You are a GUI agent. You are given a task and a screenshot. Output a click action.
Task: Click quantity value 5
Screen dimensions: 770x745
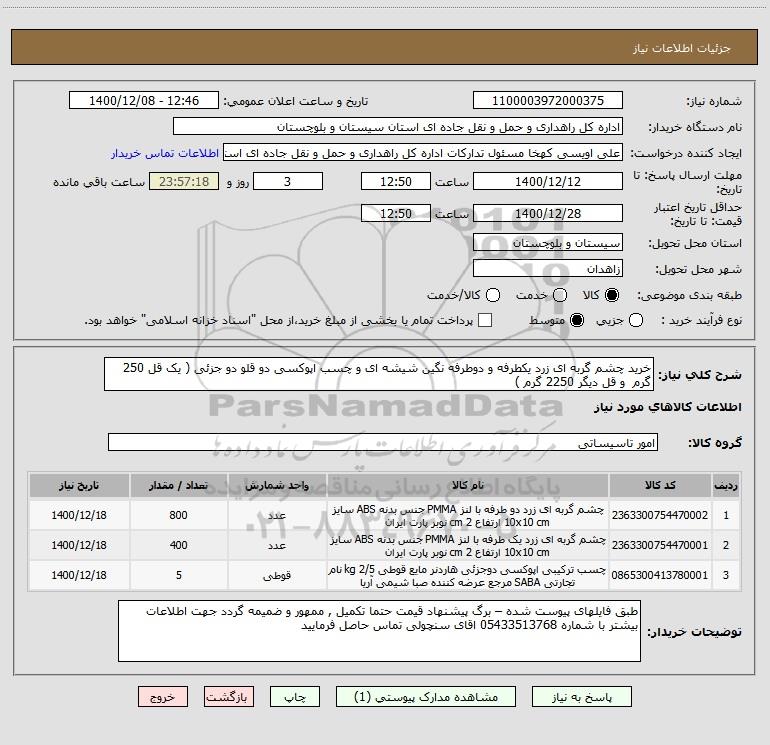[179, 575]
